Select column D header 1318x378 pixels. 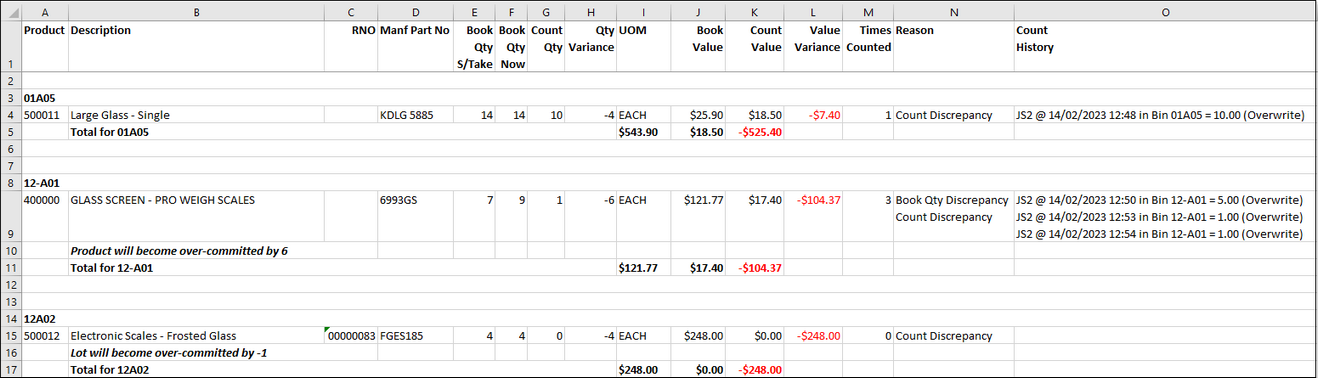pos(414,11)
